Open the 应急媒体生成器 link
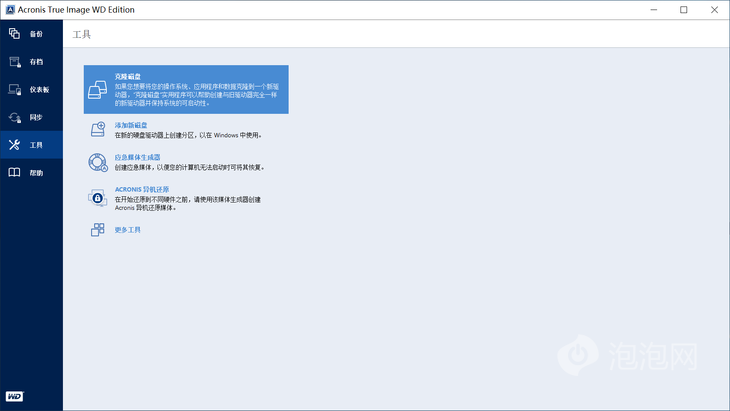This screenshot has width=730, height=411. 137,157
